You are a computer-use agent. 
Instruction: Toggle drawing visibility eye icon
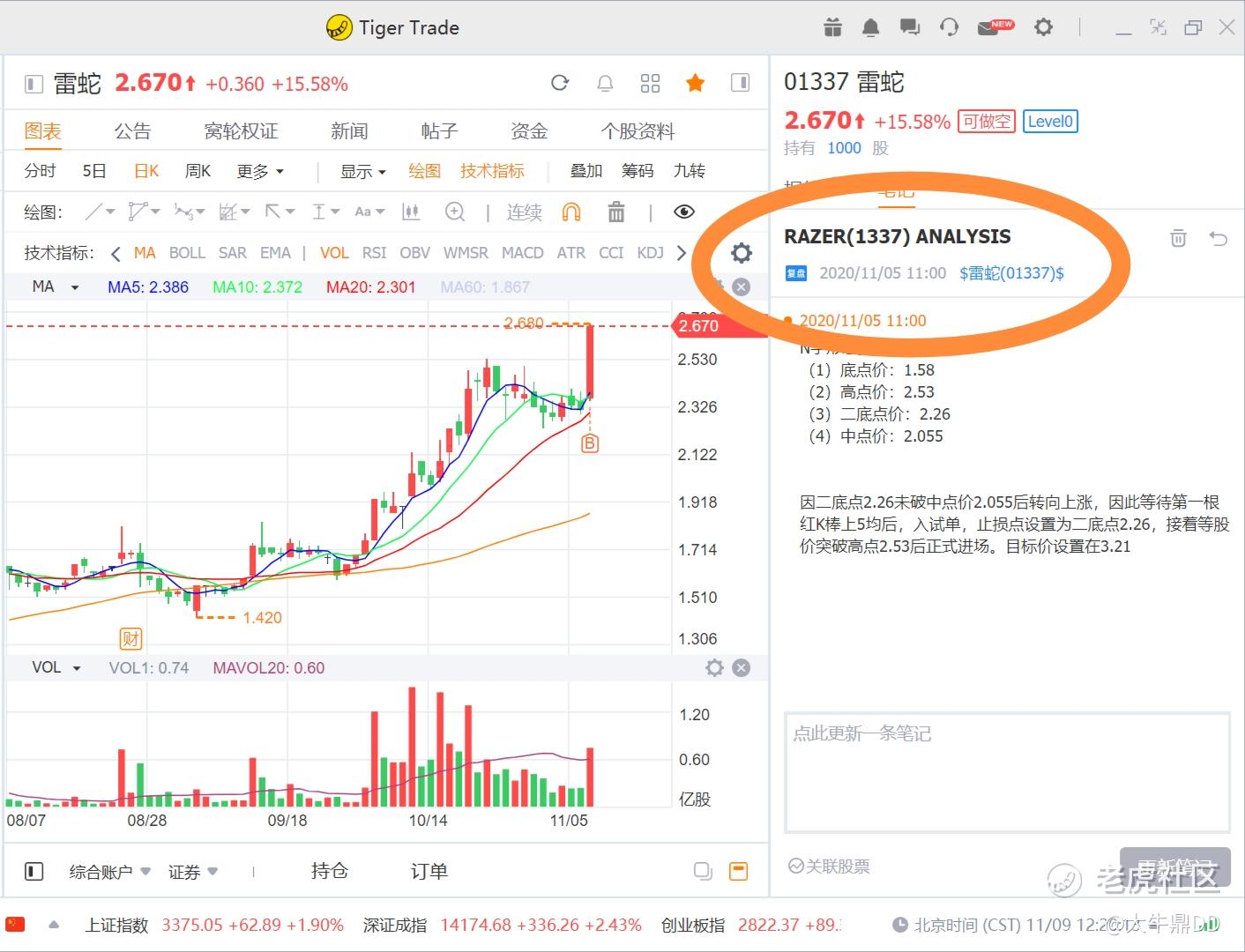coord(683,212)
